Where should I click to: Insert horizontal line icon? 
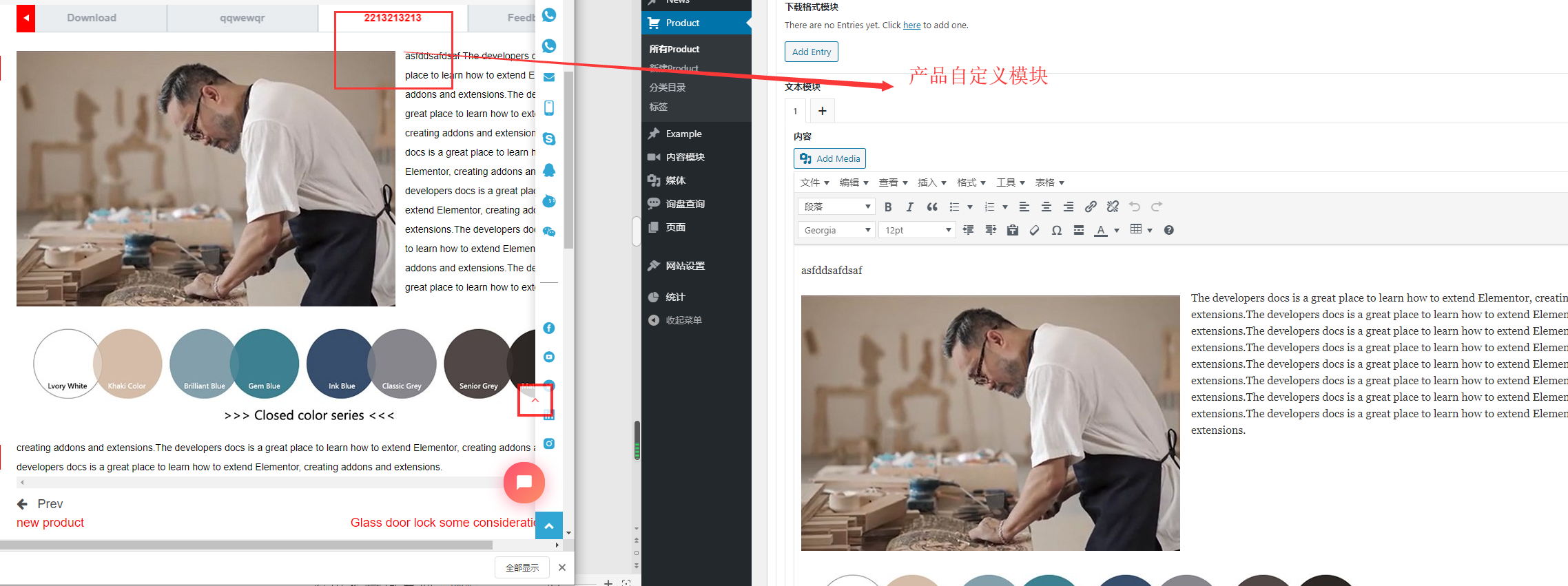1079,230
